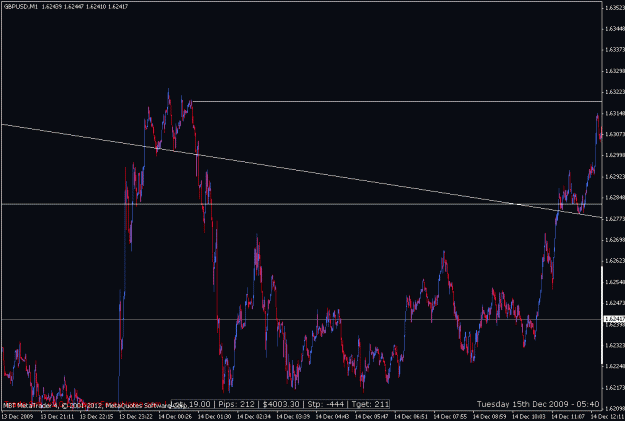Click the 13 Dec 2009 time axis label
625x421 pixels.
pos(18,417)
